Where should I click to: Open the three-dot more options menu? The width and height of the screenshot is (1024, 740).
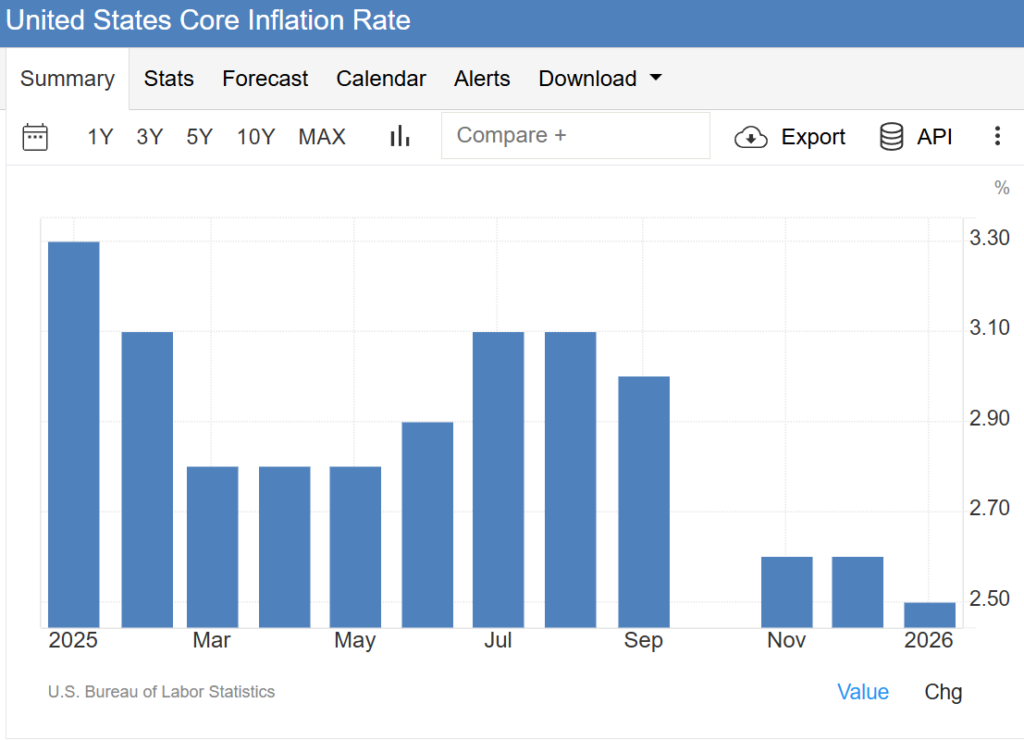tap(996, 137)
